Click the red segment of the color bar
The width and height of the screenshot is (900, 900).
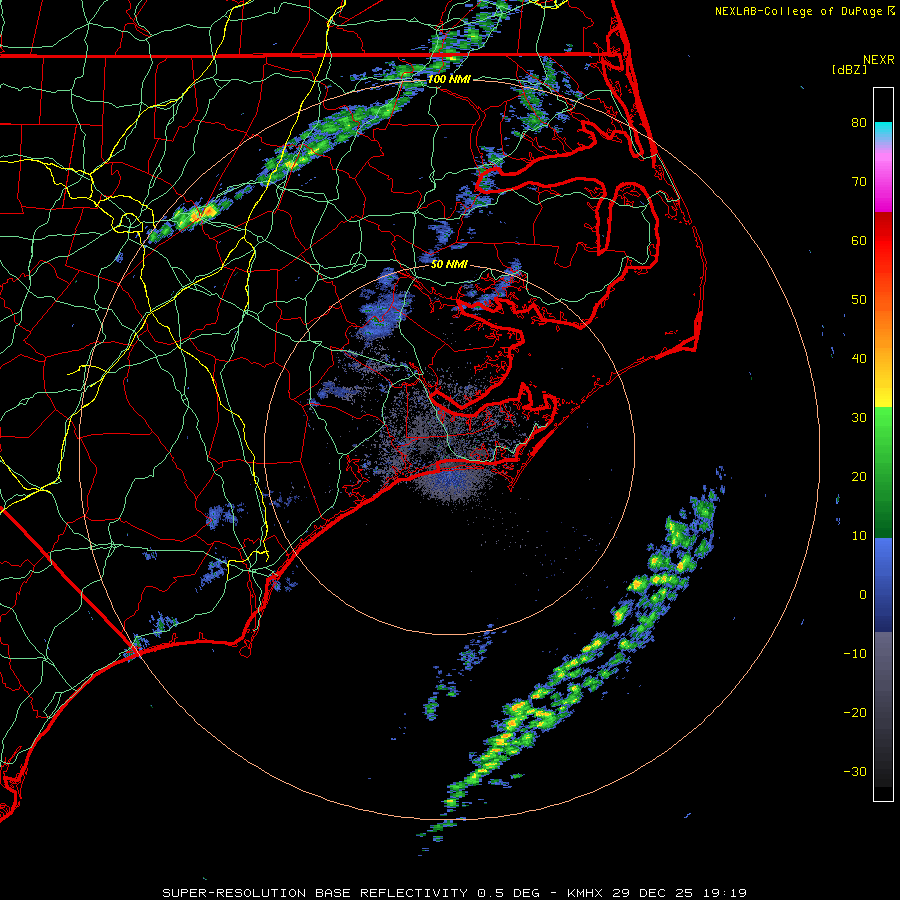(x=883, y=242)
